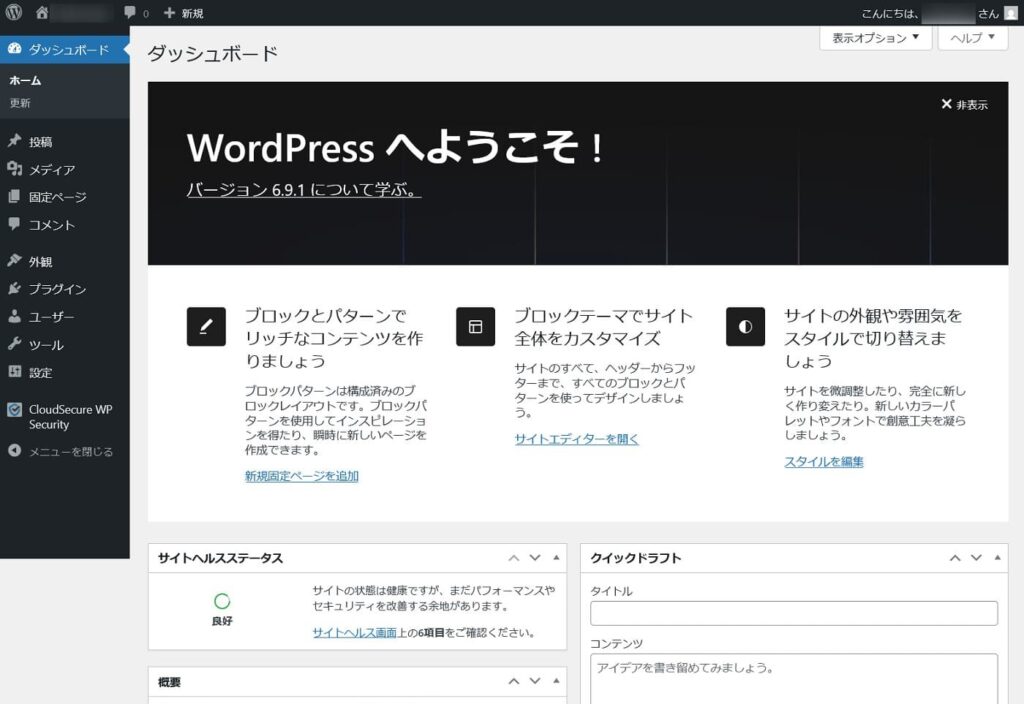Click the half-circle styles icon
Viewport: 1024px width, 704px height.
(x=745, y=327)
